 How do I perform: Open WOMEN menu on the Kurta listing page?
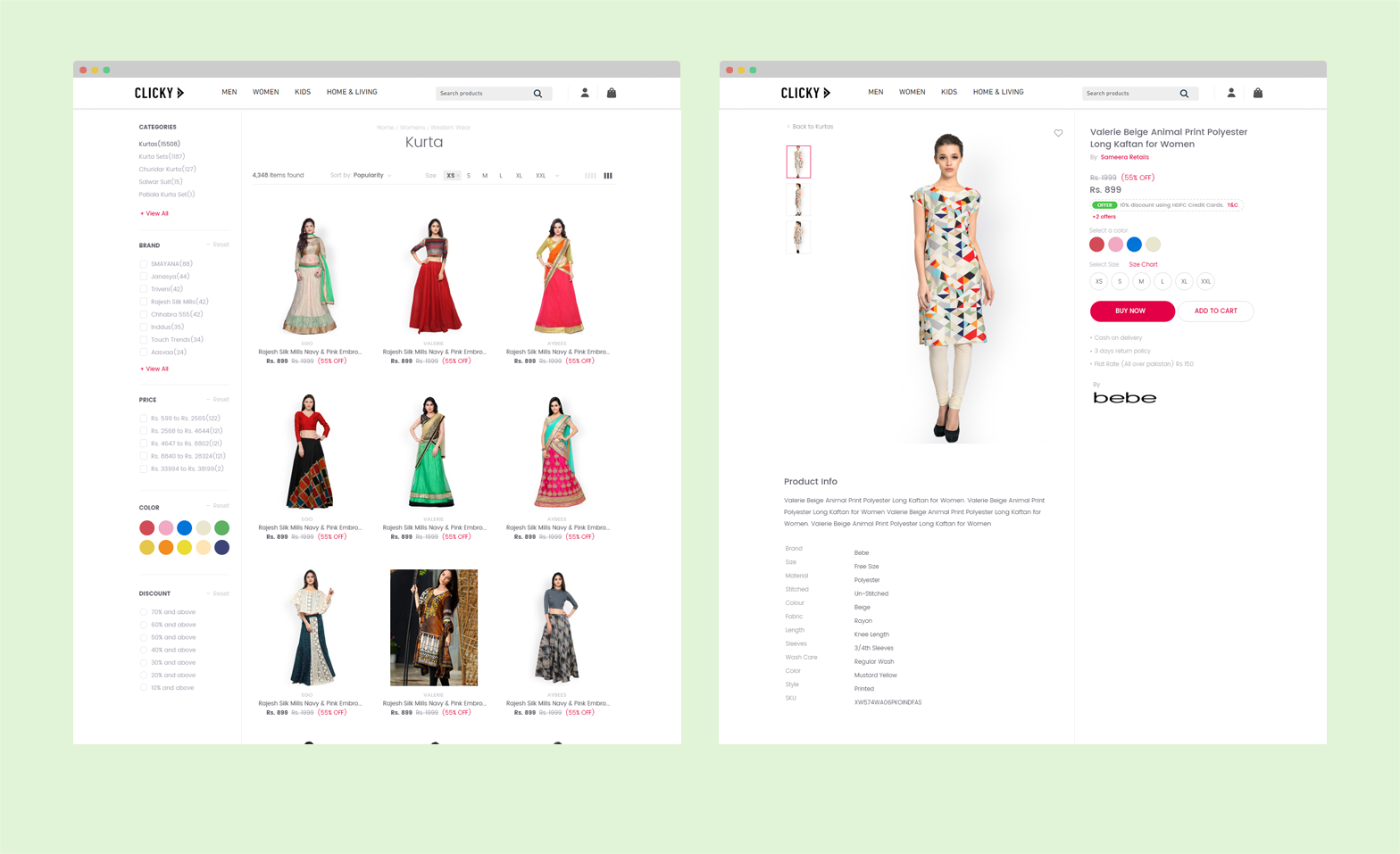point(265,92)
